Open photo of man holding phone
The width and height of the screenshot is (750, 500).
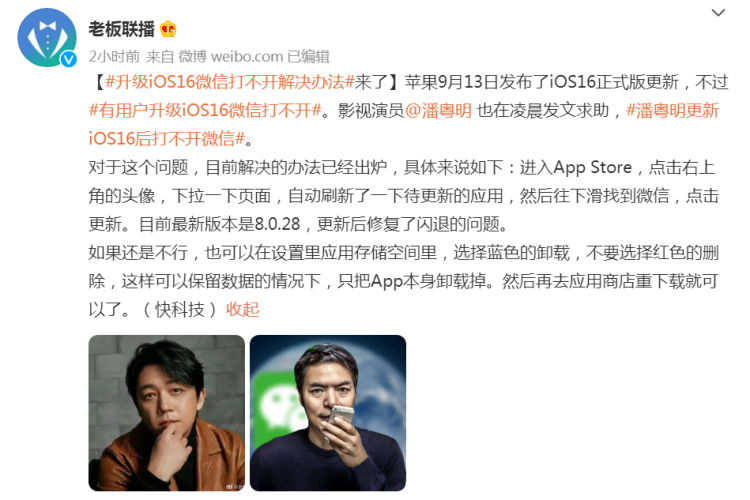(x=328, y=413)
